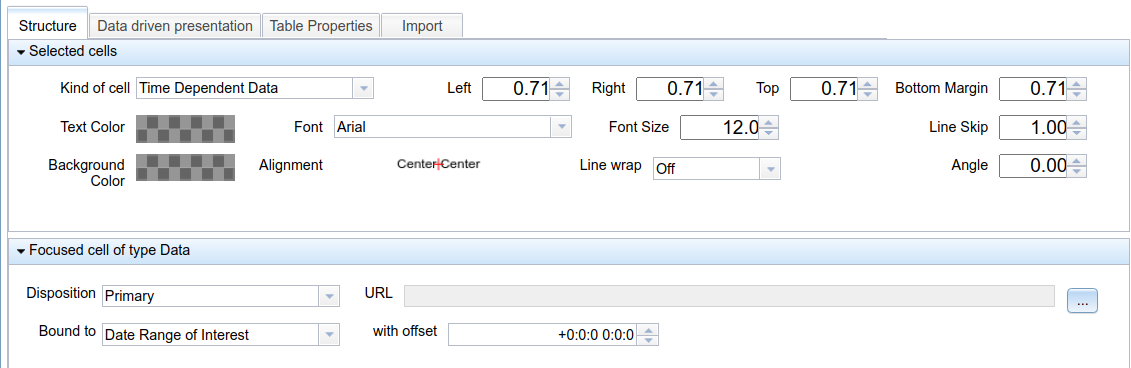The width and height of the screenshot is (1131, 368).
Task: Decrease the Right margin value
Action: click(714, 95)
